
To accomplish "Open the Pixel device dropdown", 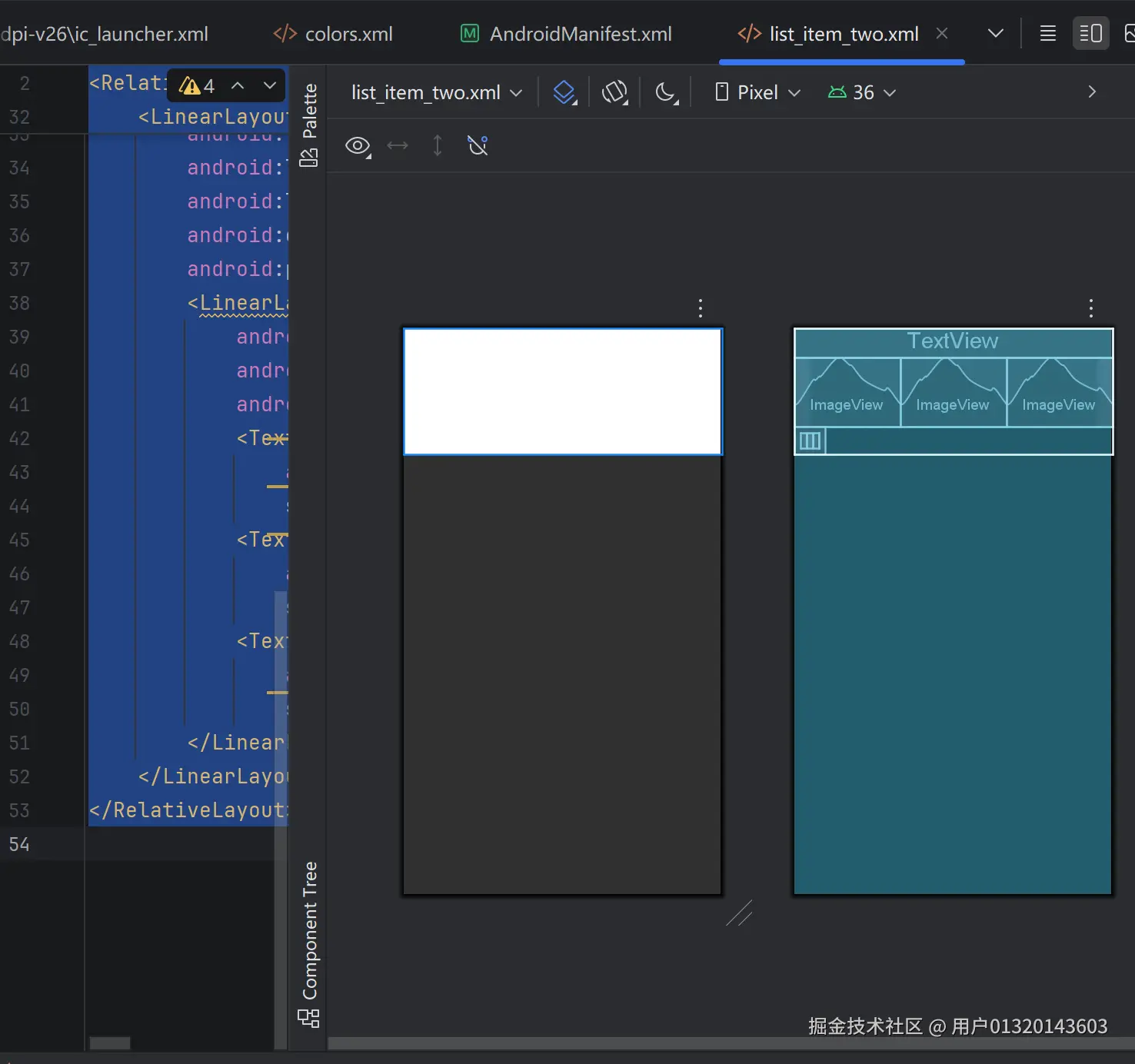I will point(757,93).
